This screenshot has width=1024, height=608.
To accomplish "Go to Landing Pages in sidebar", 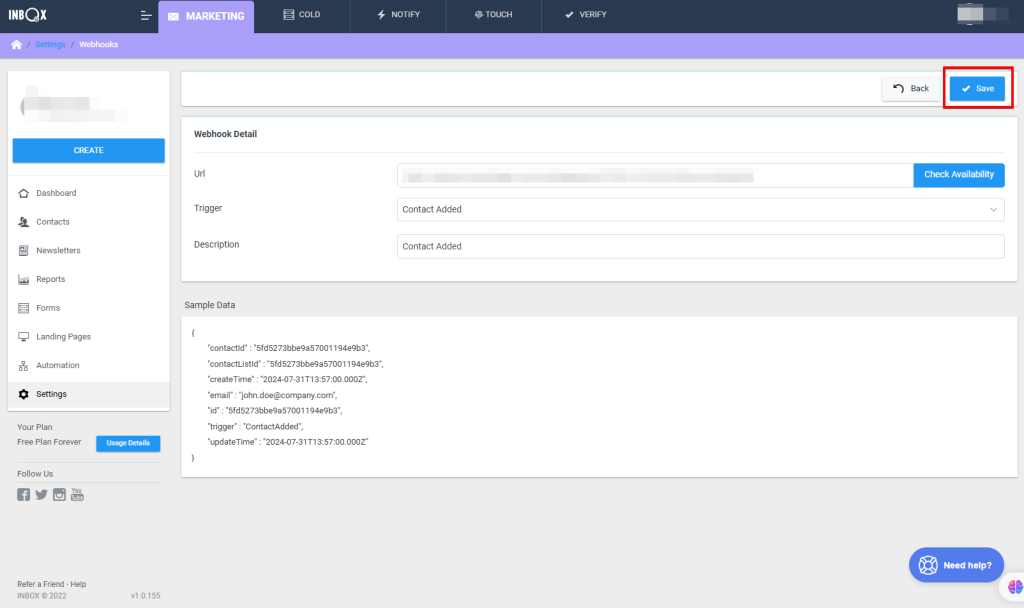I will click(63, 337).
